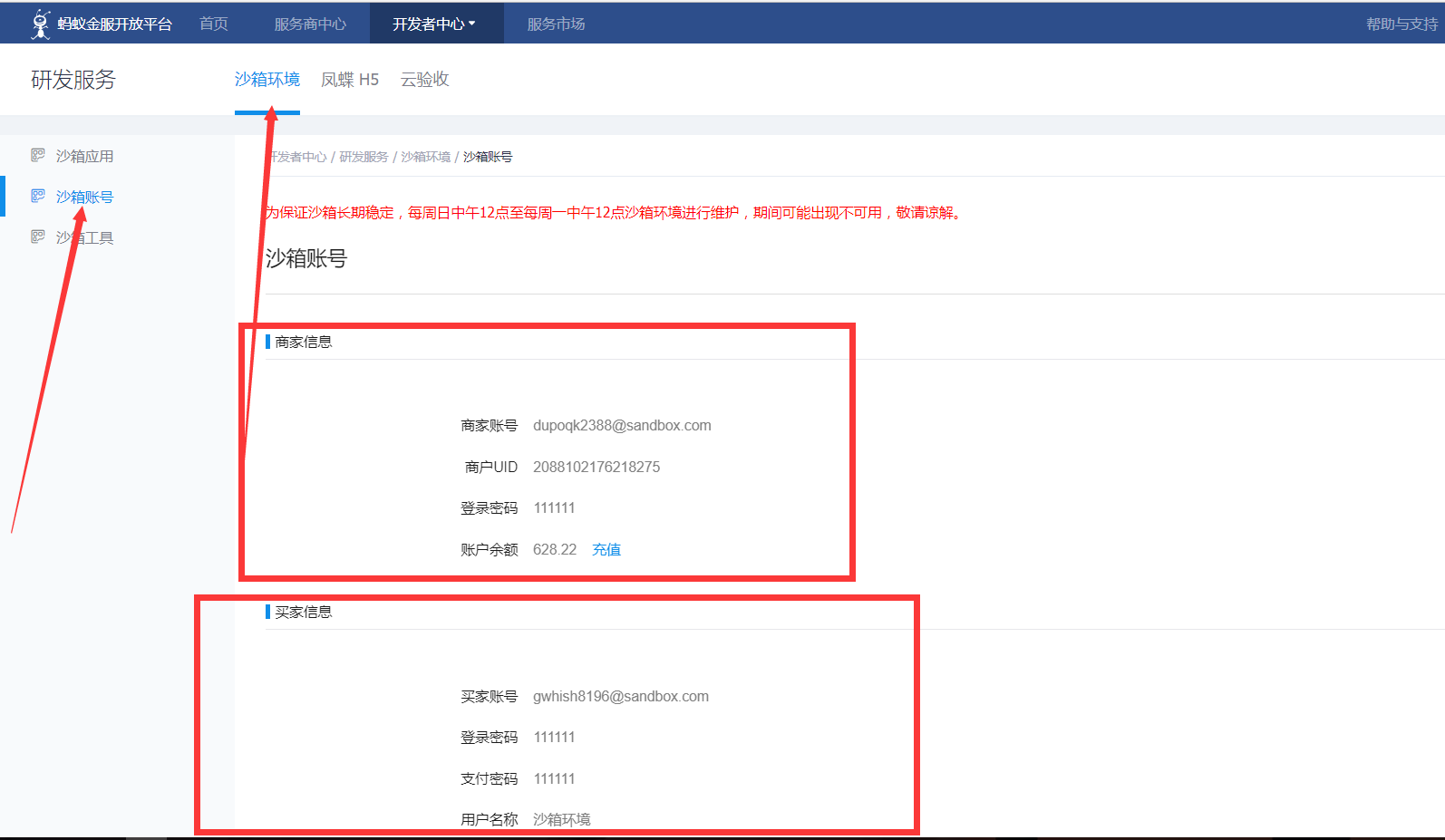Viewport: 1445px width, 840px height.
Task: Select 沙箱应用 in the sidebar
Action: click(84, 156)
